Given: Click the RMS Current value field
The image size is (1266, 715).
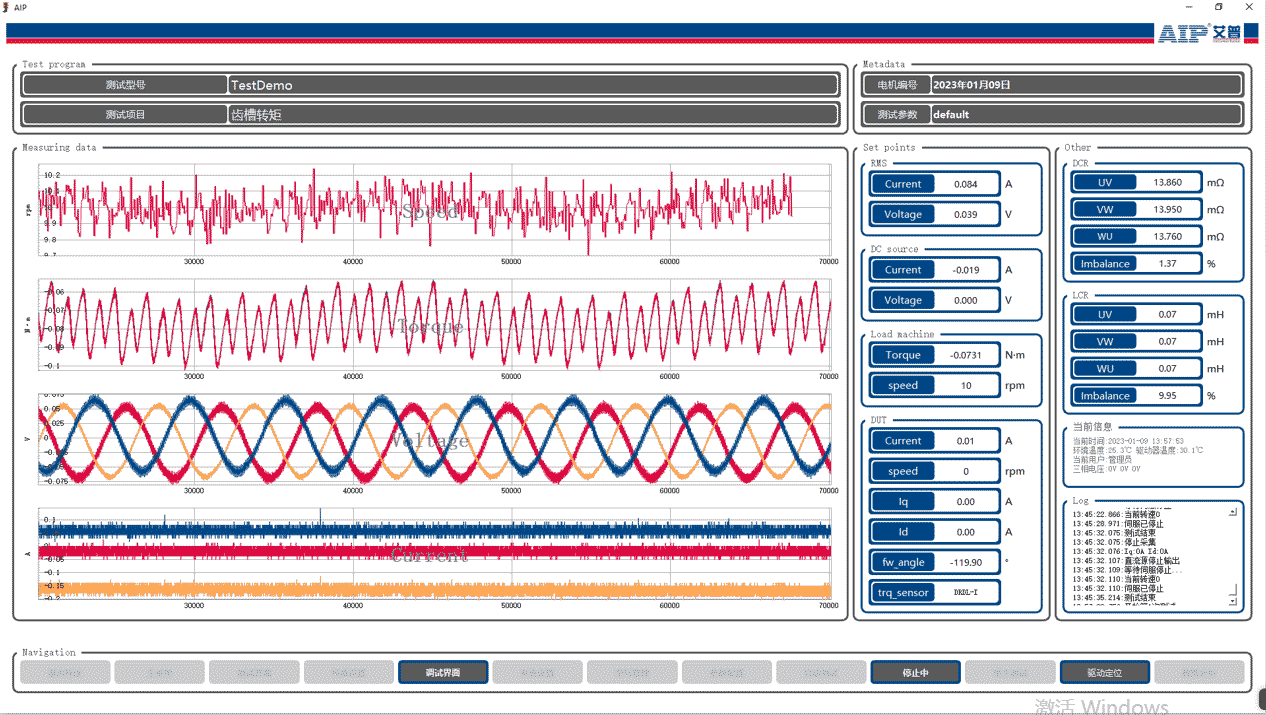Looking at the screenshot, I should click(x=965, y=184).
